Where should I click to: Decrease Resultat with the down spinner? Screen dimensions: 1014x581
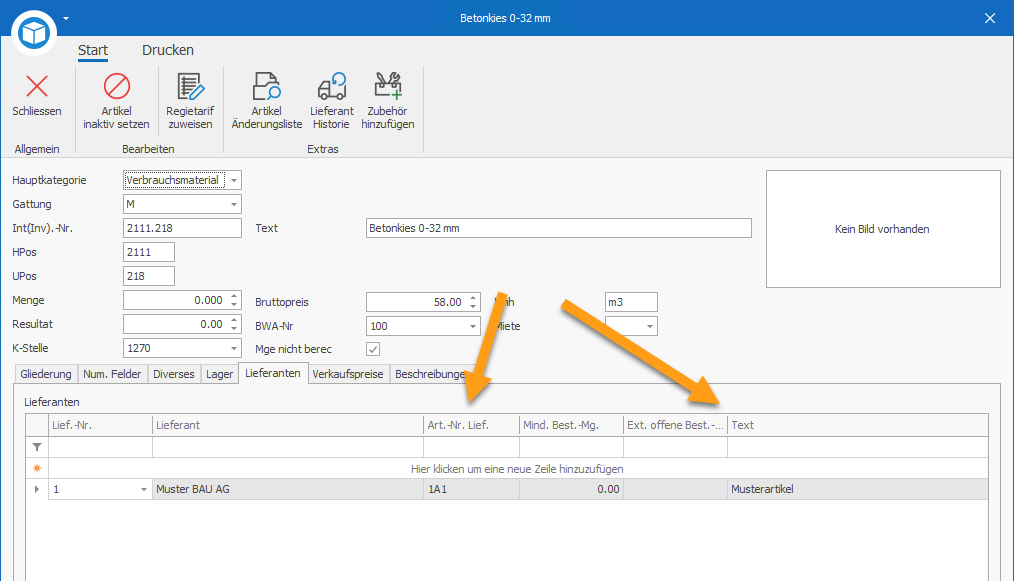[234, 329]
